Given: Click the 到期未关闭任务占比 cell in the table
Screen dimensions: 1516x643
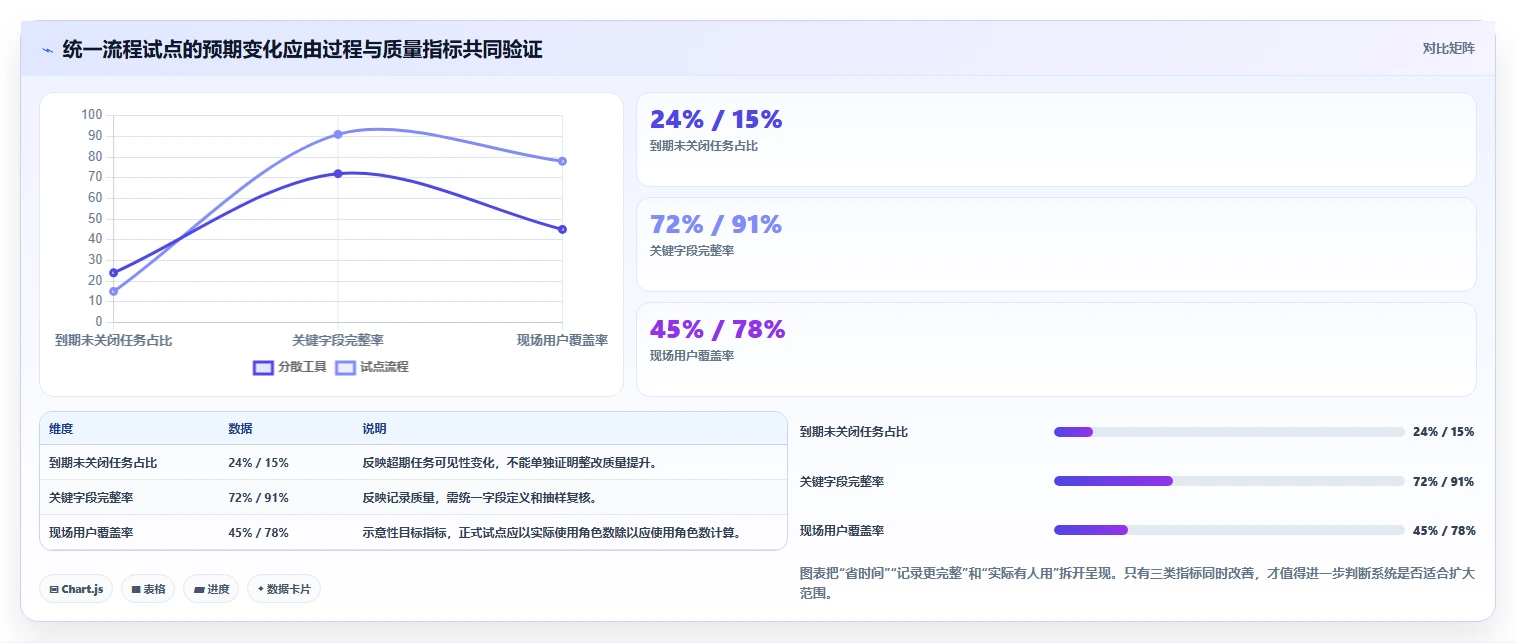Looking at the screenshot, I should tap(103, 463).
